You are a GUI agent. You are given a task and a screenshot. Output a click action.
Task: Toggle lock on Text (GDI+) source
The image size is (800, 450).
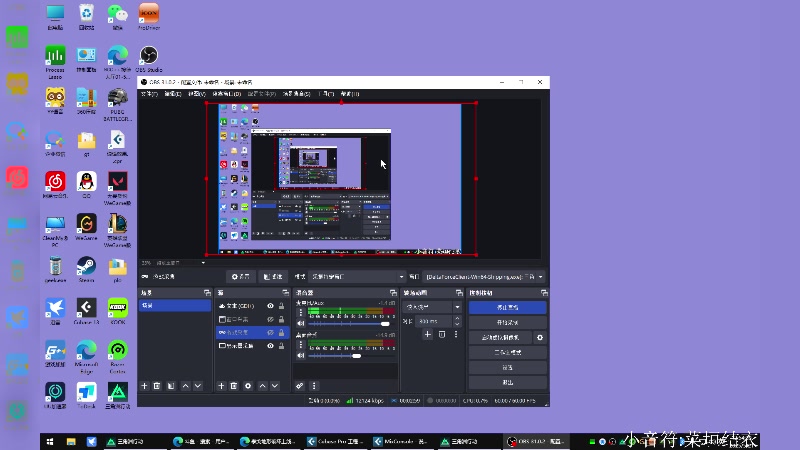coord(281,306)
